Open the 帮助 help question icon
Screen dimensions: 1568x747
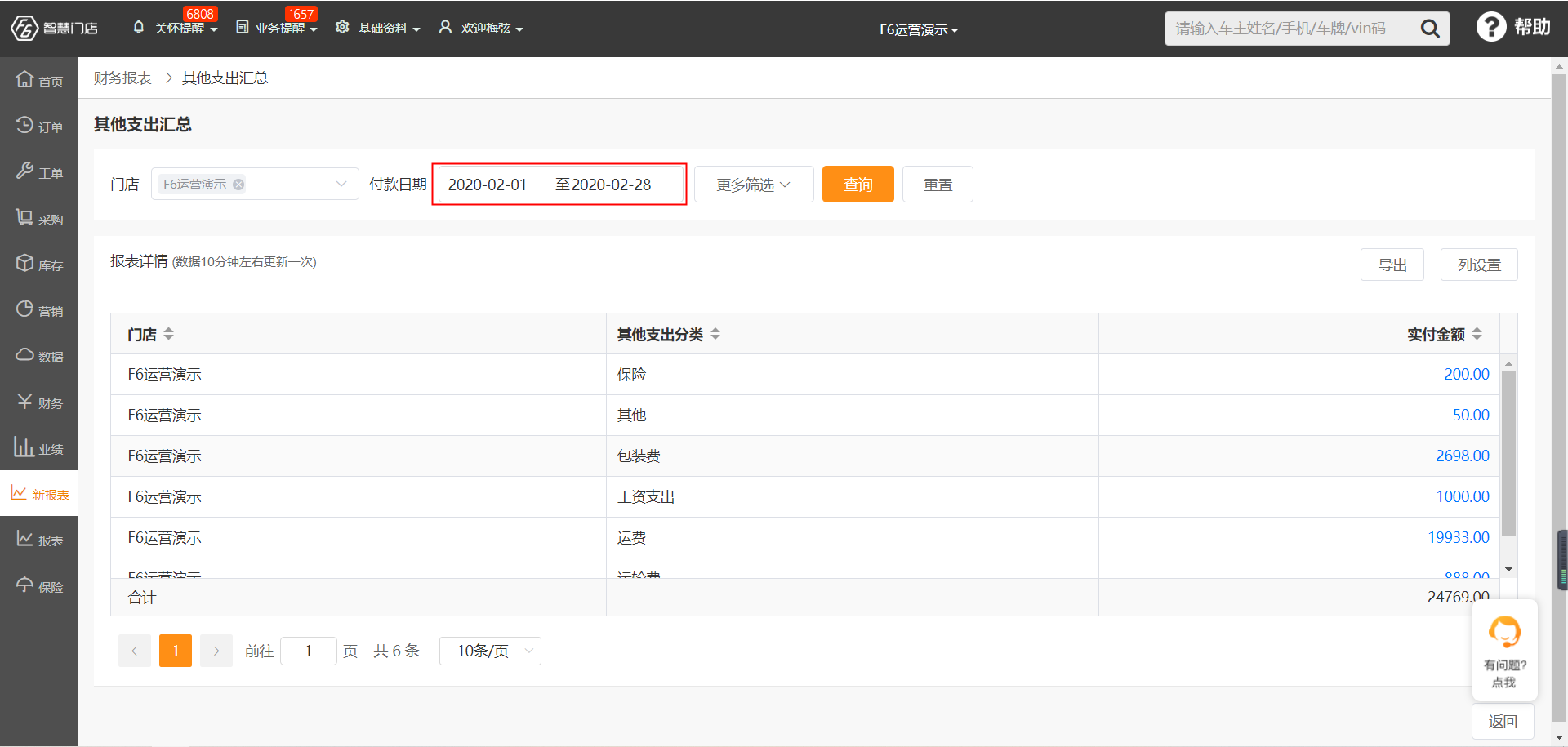pos(1490,27)
